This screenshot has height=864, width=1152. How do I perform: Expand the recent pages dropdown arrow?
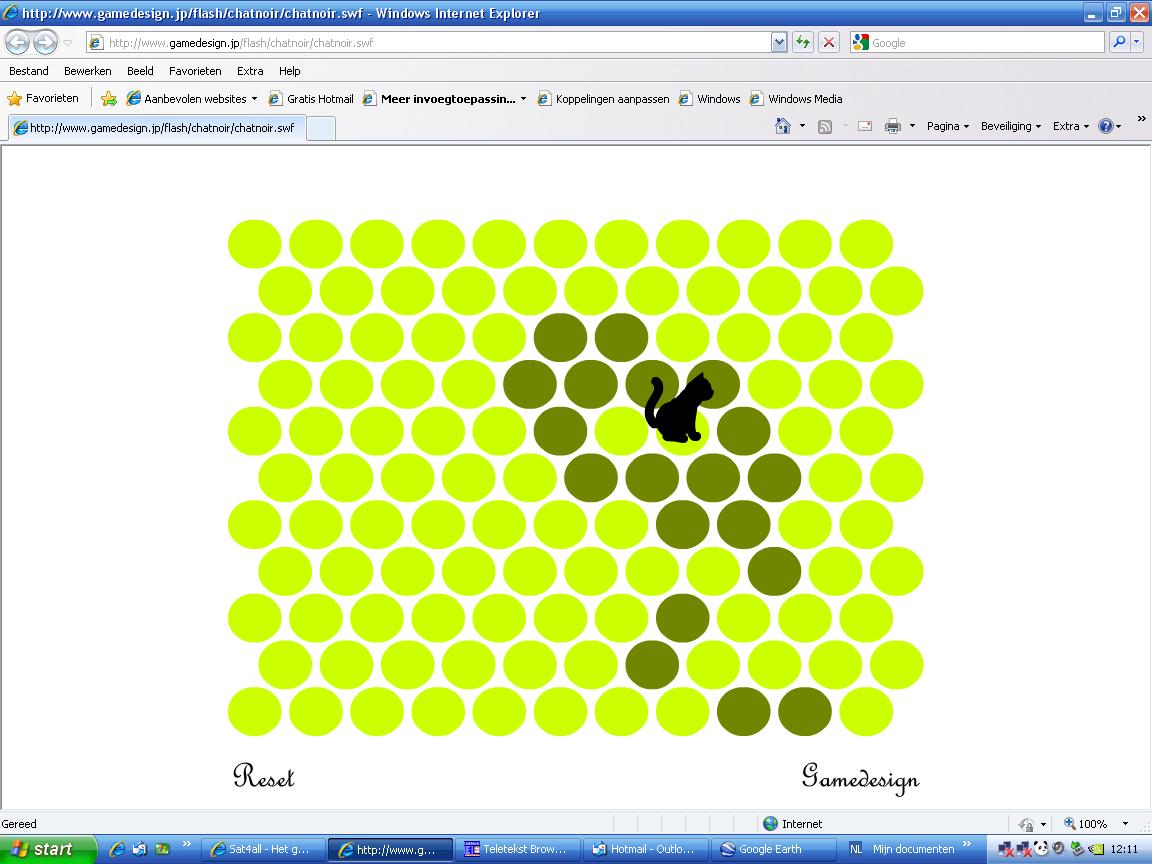(68, 43)
